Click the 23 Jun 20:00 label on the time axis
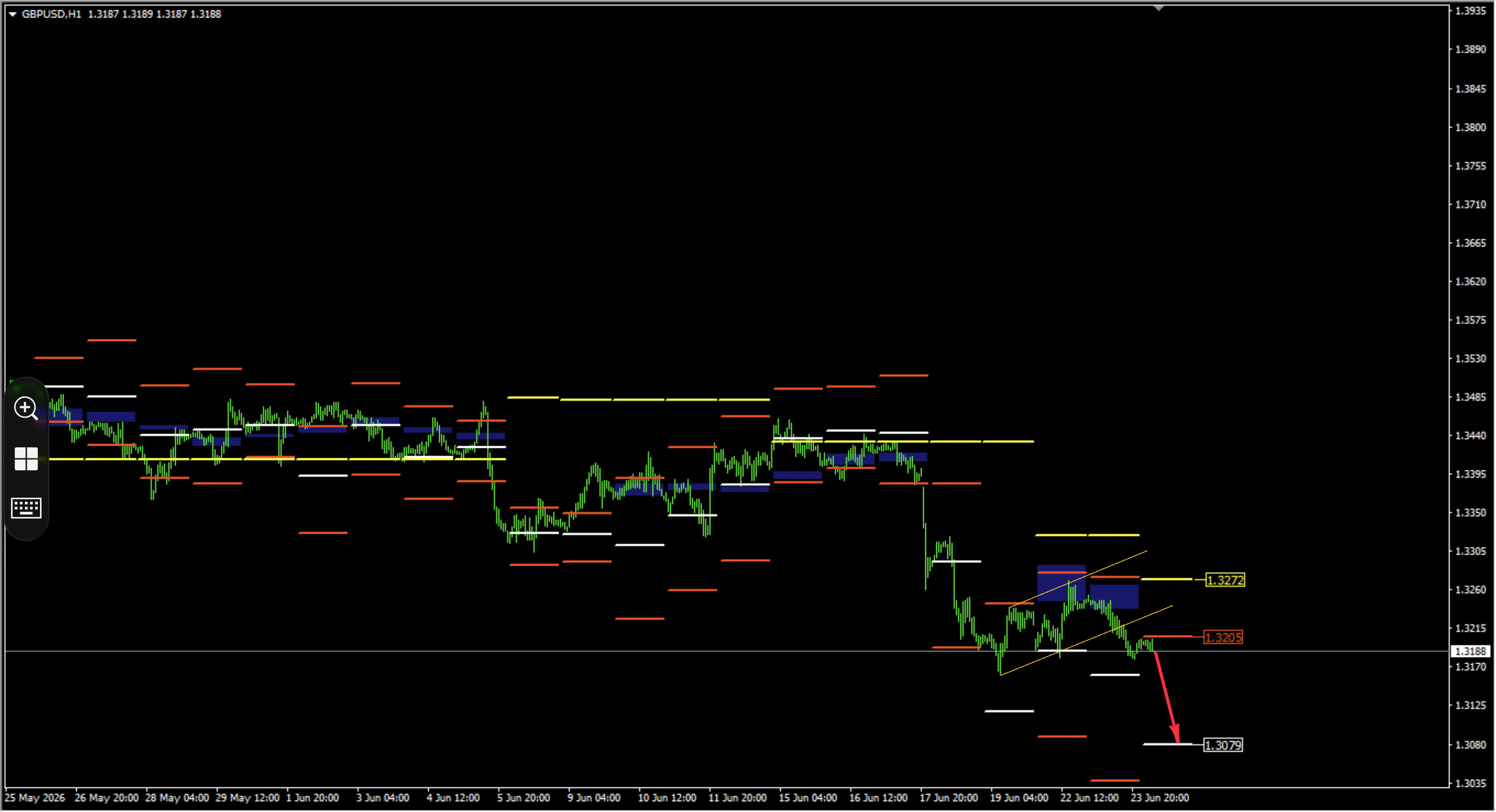Screen dimensions: 1496x812 click(x=1160, y=799)
